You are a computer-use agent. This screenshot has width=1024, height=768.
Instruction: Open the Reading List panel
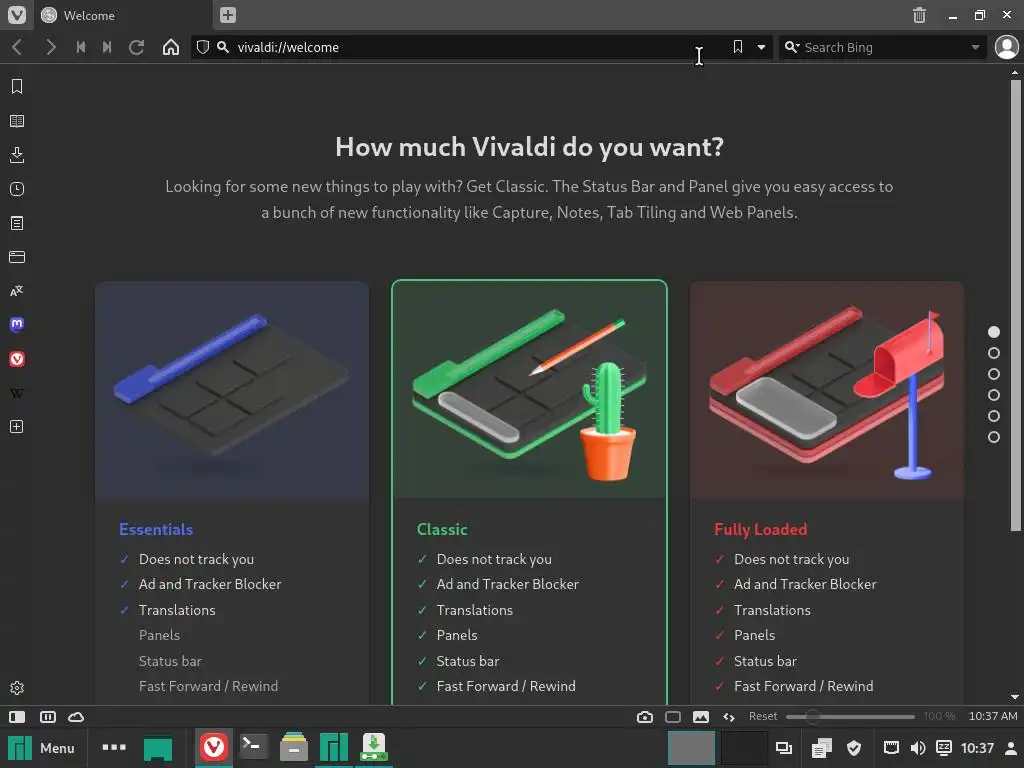pyautogui.click(x=17, y=121)
